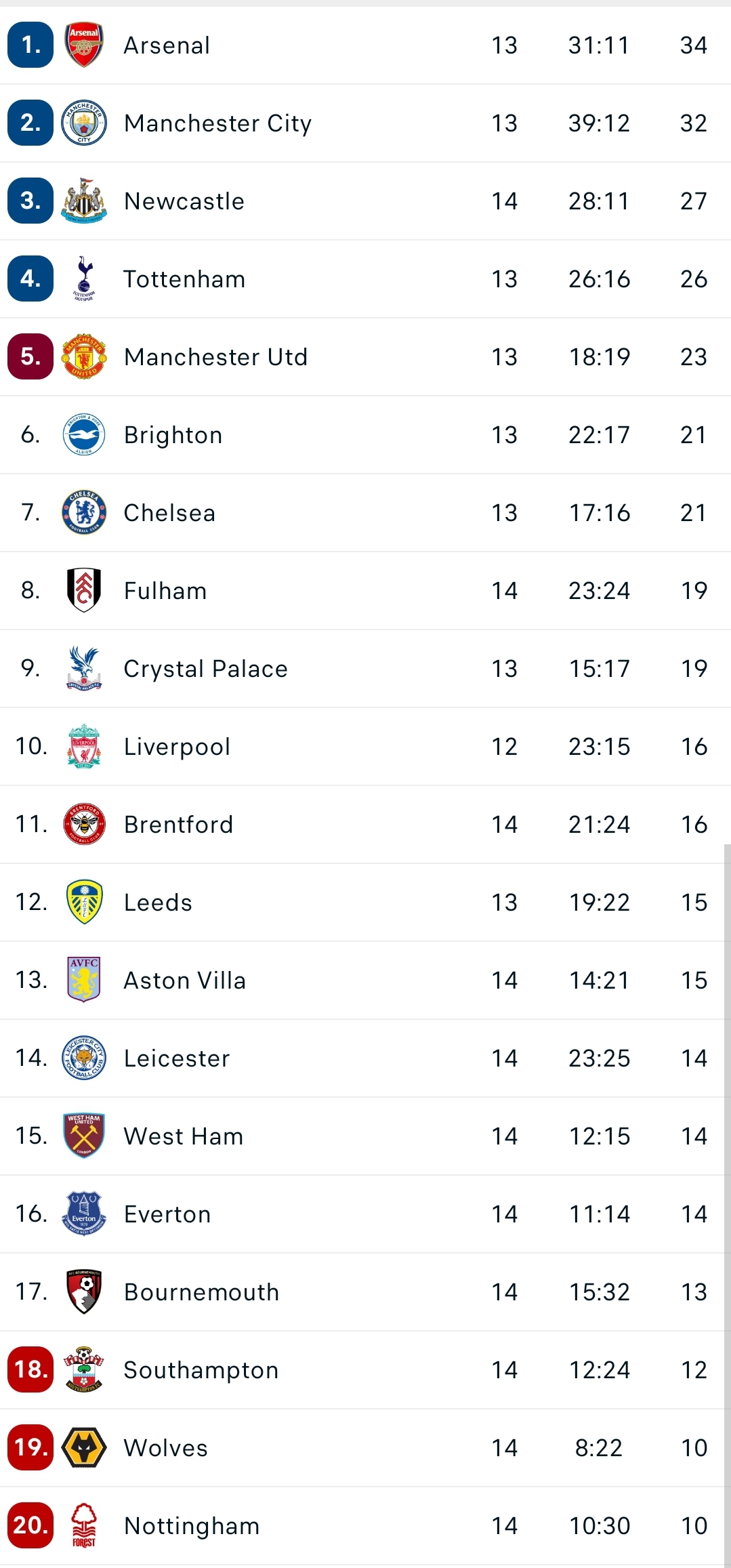Click Arsenal's blue rank 1 badge
The image size is (731, 1568).
30,45
